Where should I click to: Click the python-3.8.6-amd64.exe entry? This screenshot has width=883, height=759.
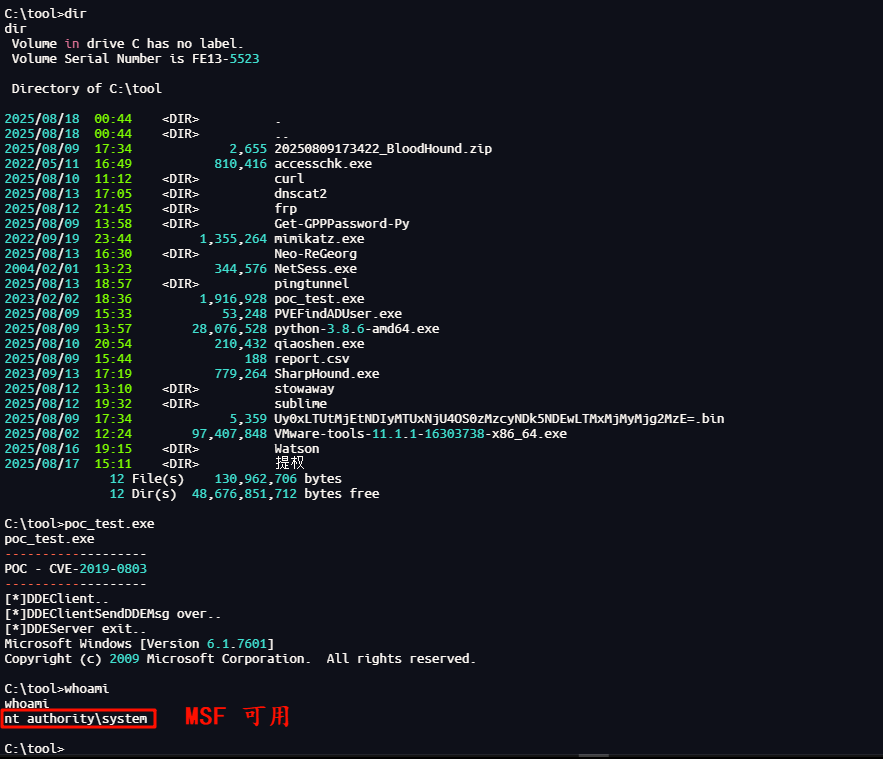[356, 329]
